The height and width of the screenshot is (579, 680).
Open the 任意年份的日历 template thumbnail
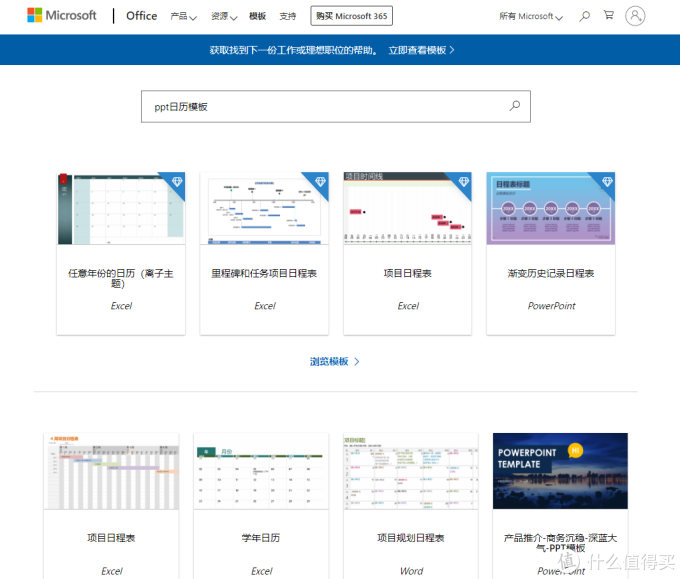pos(121,209)
